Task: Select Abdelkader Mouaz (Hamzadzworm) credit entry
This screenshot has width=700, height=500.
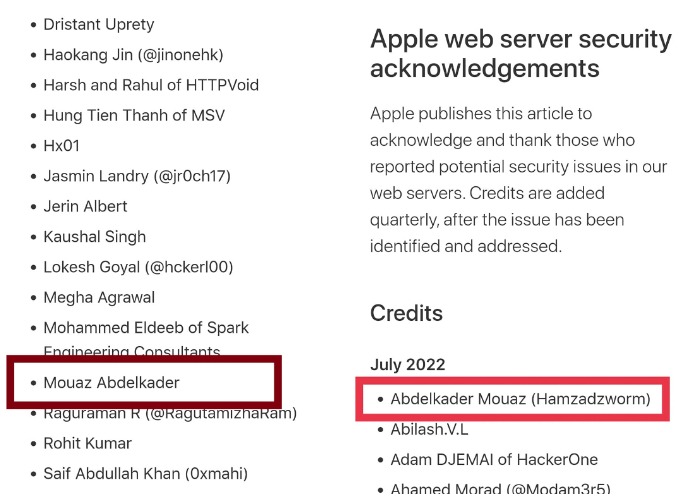Action: (x=520, y=399)
